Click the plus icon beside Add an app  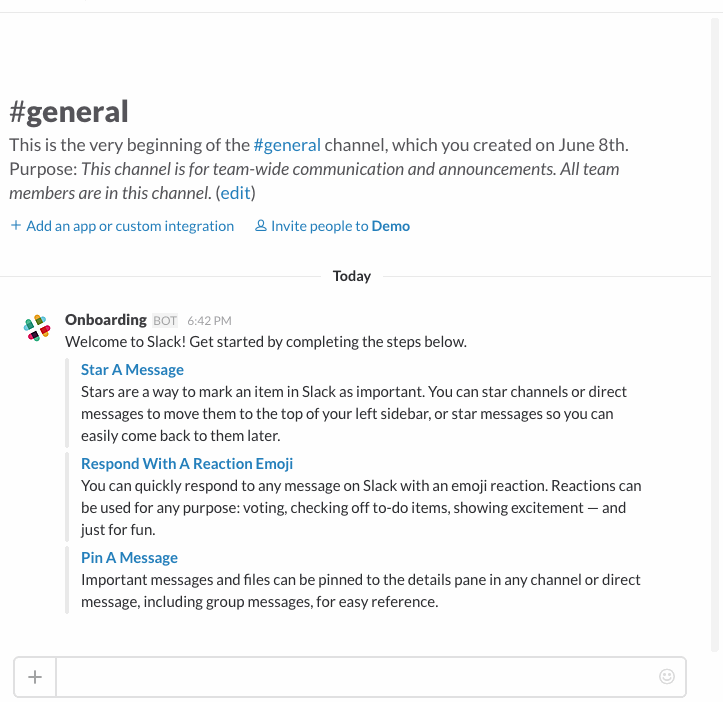click(16, 226)
